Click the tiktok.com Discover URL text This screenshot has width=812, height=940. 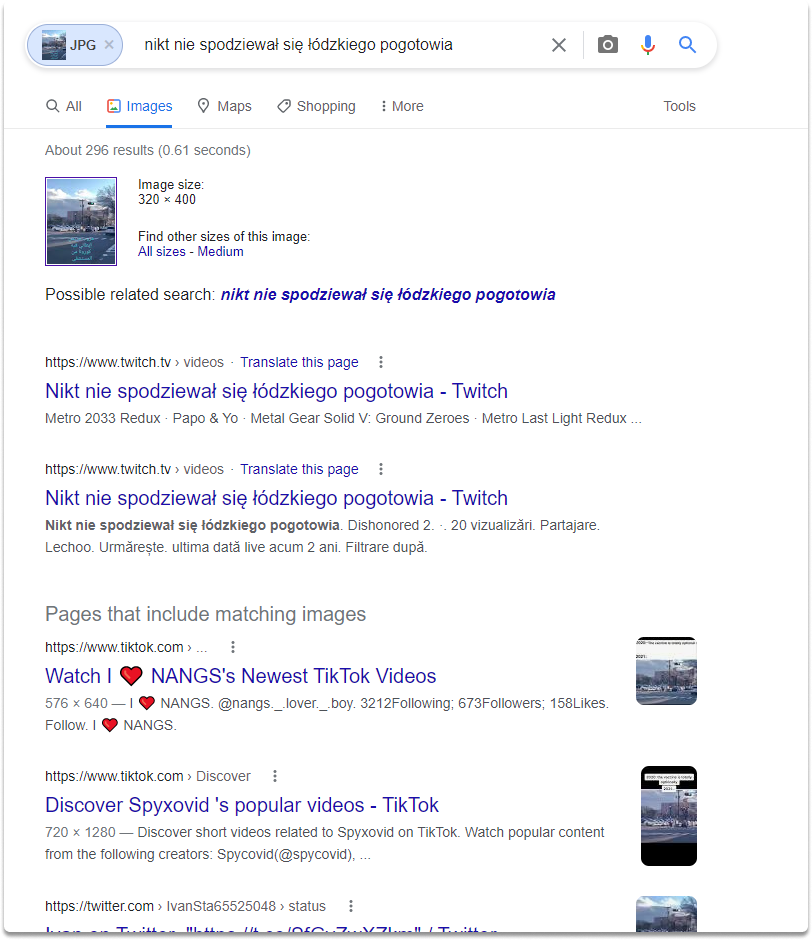(148, 776)
